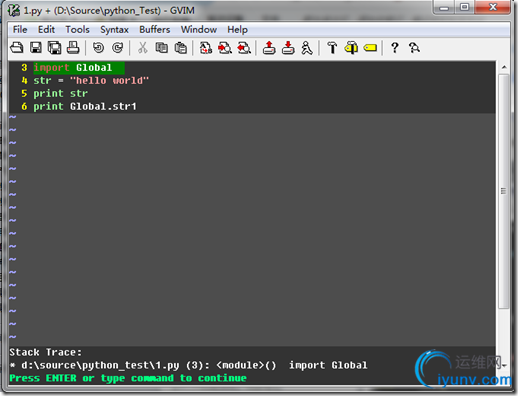Click 'Press ENTER or type command to continue'

click(128, 378)
